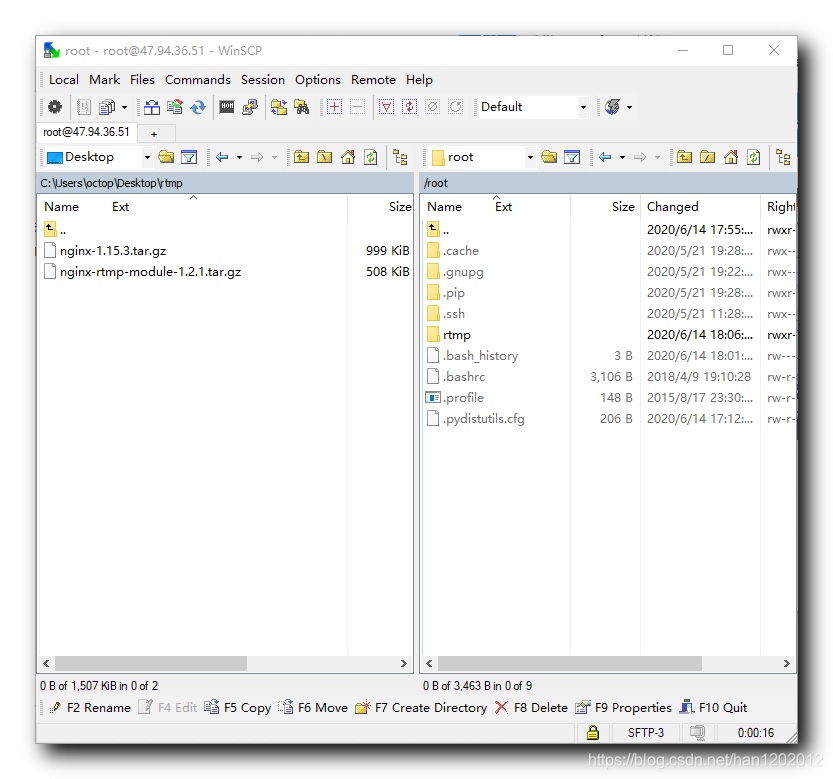Toggle the remote panel directory tree

coord(783,157)
